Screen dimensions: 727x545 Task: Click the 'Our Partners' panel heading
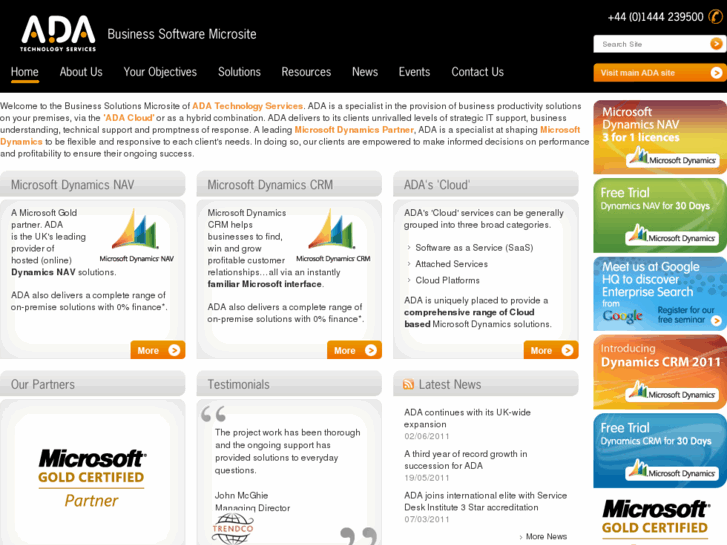[x=43, y=384]
